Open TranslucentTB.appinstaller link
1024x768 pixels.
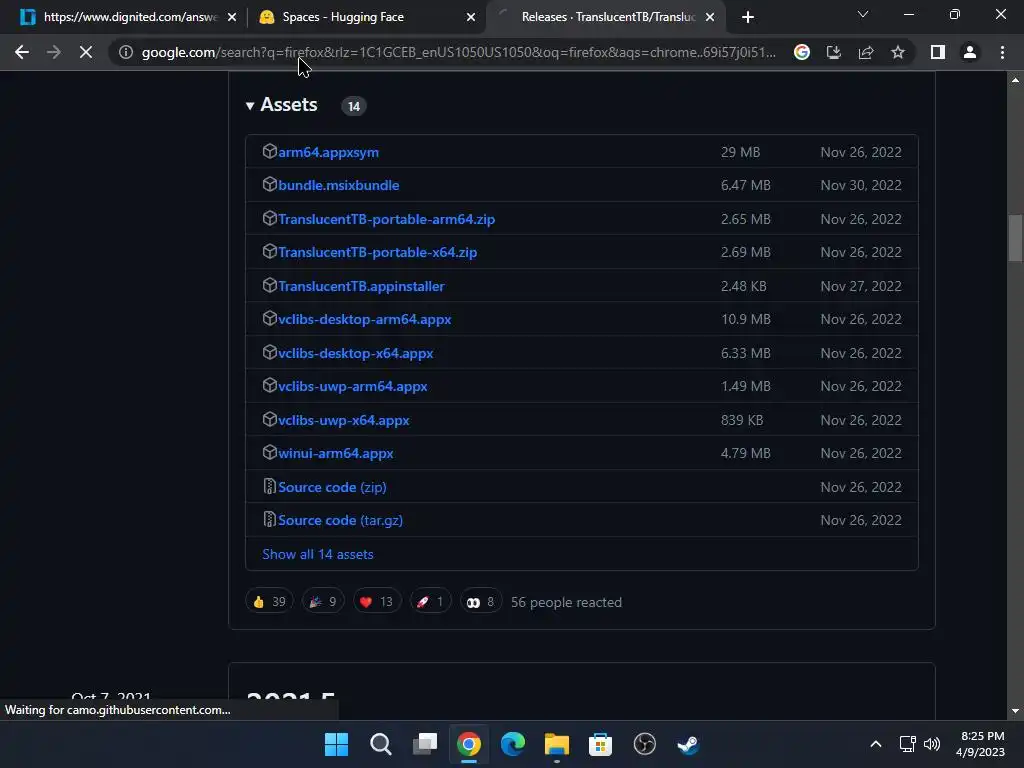(x=360, y=286)
